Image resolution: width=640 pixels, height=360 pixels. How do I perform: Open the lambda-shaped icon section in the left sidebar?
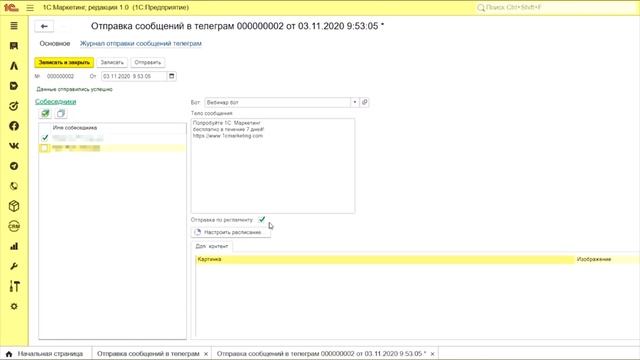(14, 66)
